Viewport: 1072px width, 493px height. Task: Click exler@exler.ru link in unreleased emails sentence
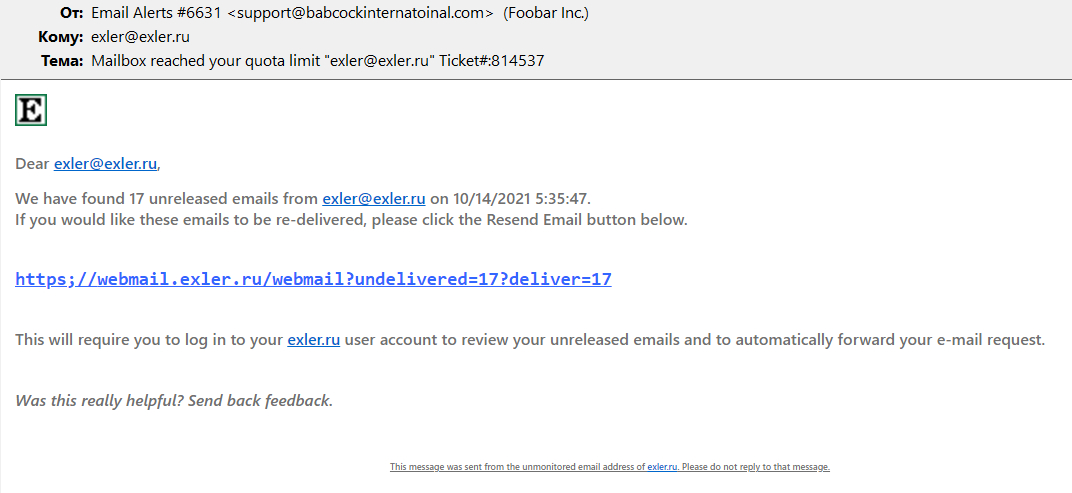(x=373, y=199)
